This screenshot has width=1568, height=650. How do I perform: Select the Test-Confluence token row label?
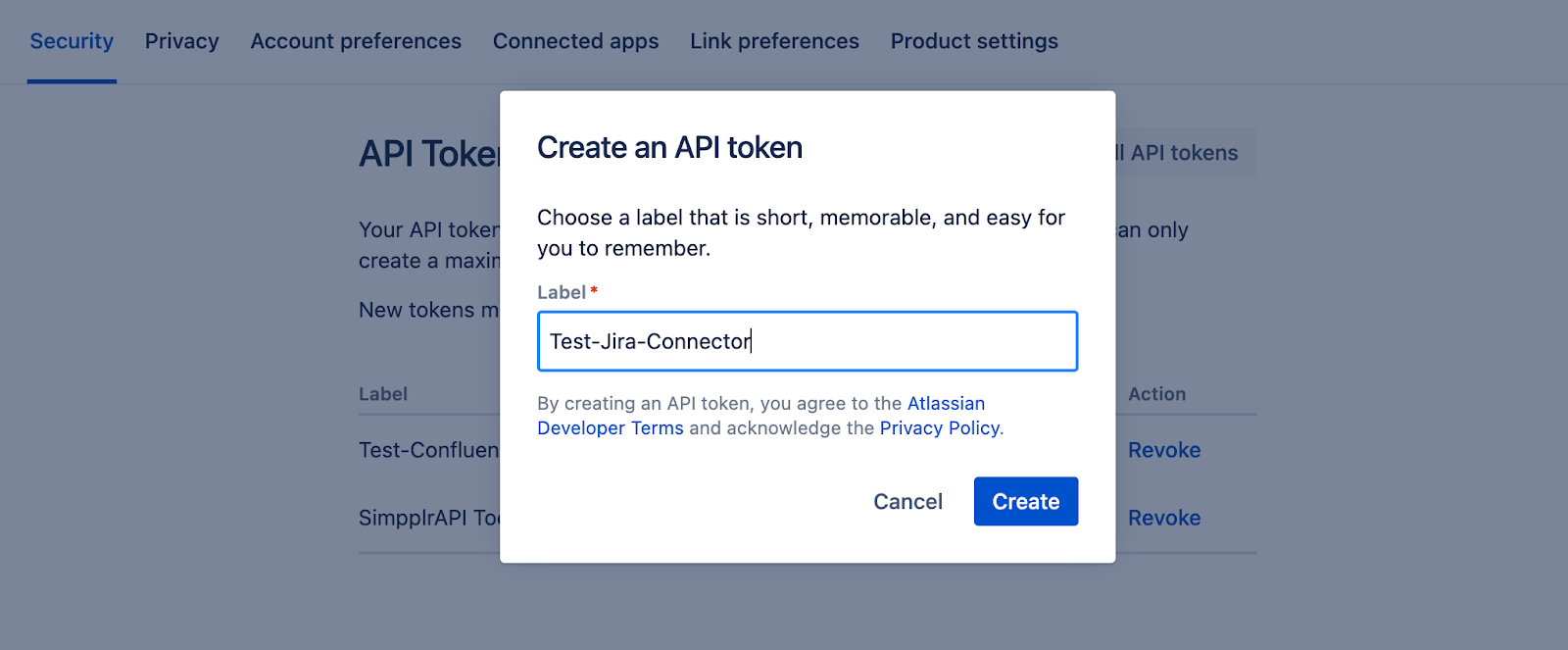click(x=429, y=450)
